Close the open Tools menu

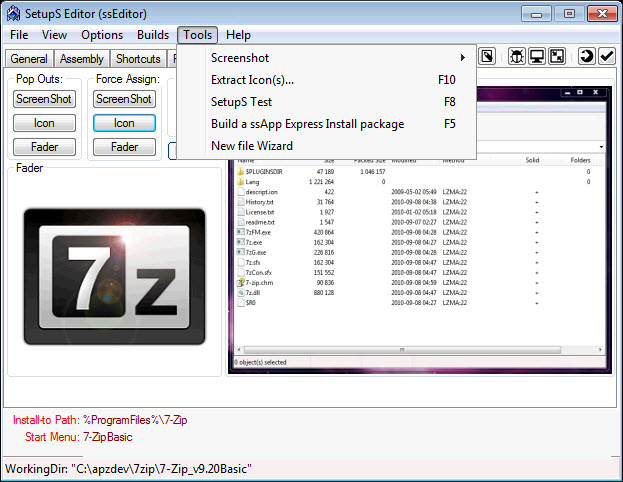coord(197,35)
